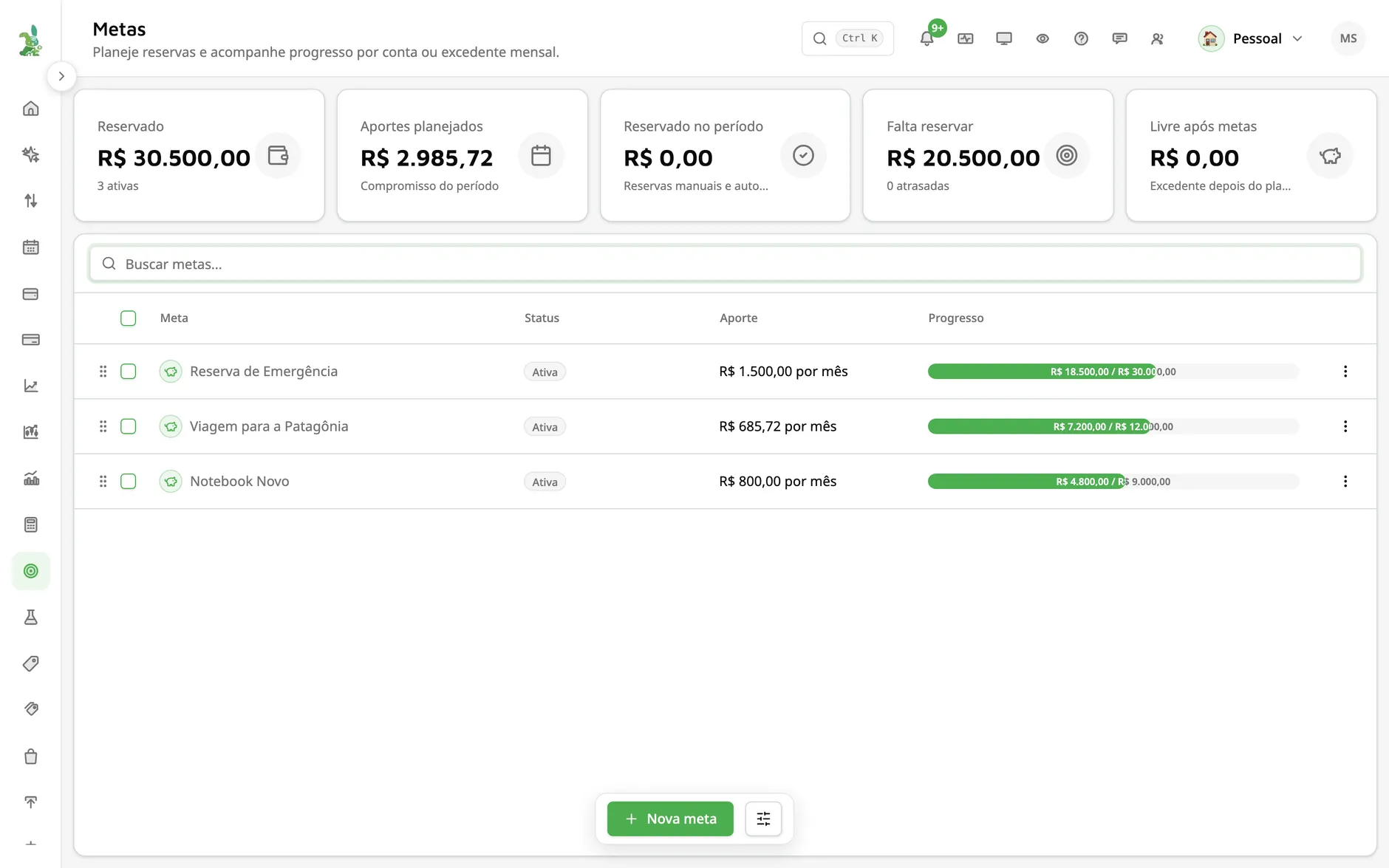Screen dimensions: 1389x868
Task: Check the select-all checkbox in table header
Action: pyautogui.click(x=129, y=318)
